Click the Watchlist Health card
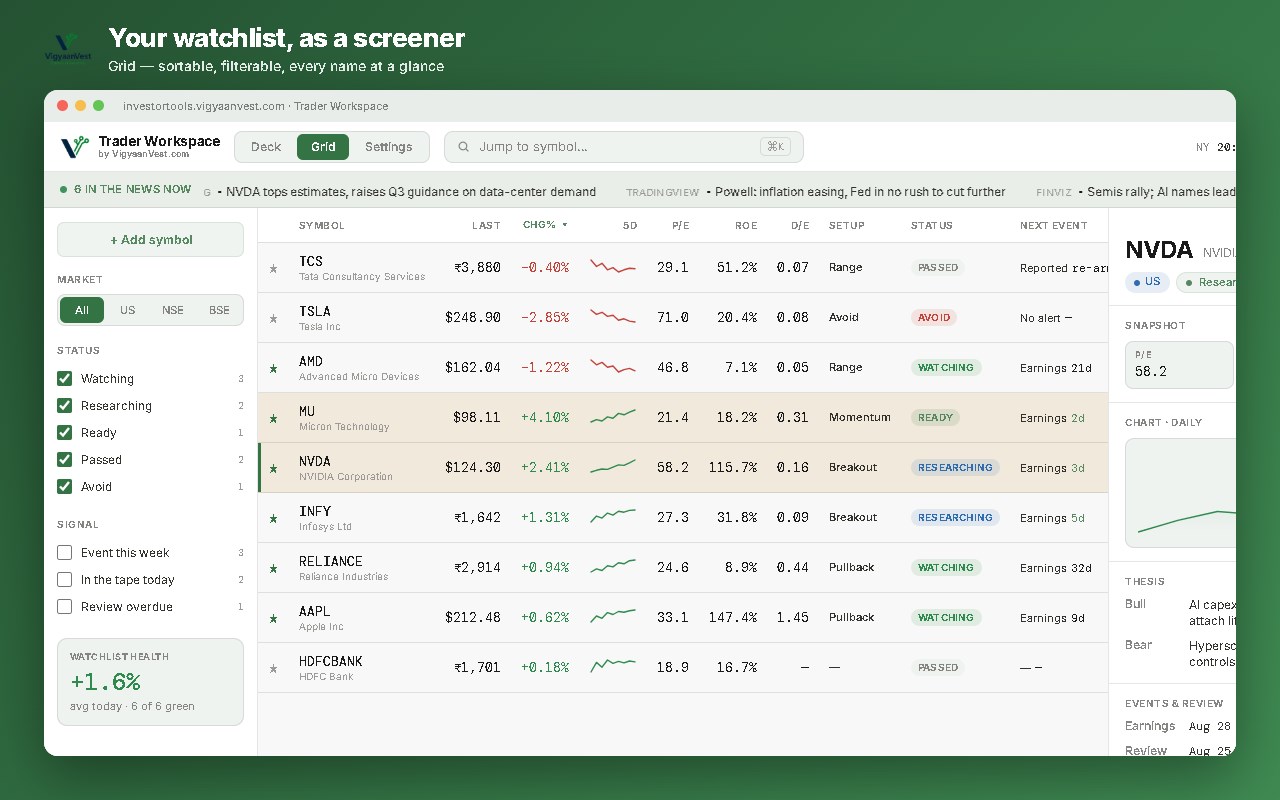Image resolution: width=1280 pixels, height=800 pixels. [x=150, y=682]
